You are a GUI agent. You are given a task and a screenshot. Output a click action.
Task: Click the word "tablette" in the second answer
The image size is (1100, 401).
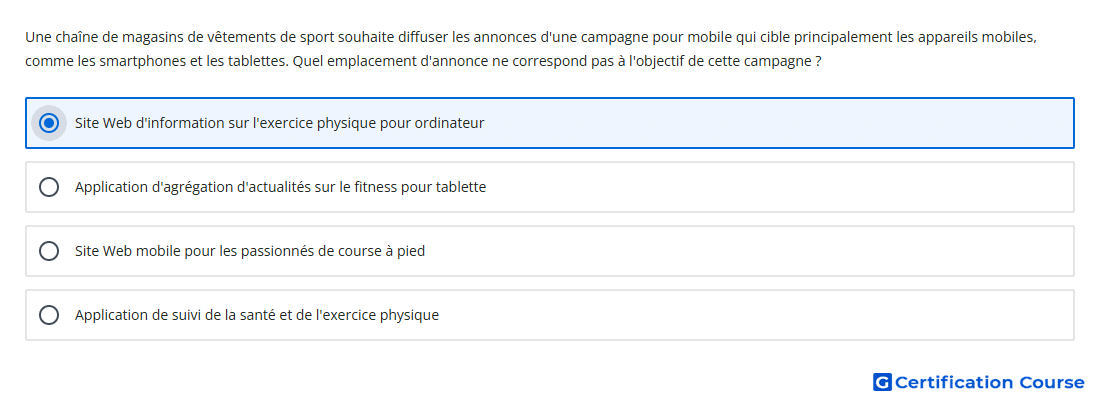coord(461,187)
